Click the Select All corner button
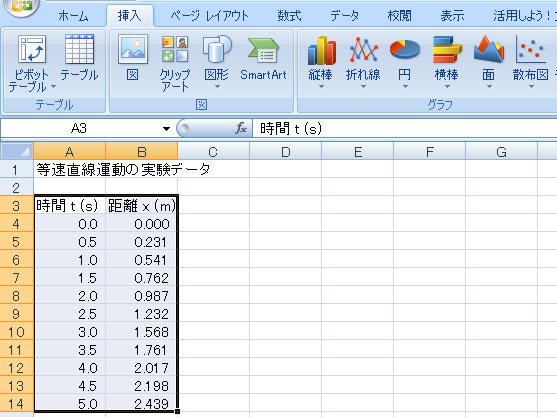The image size is (557, 417). (17, 151)
